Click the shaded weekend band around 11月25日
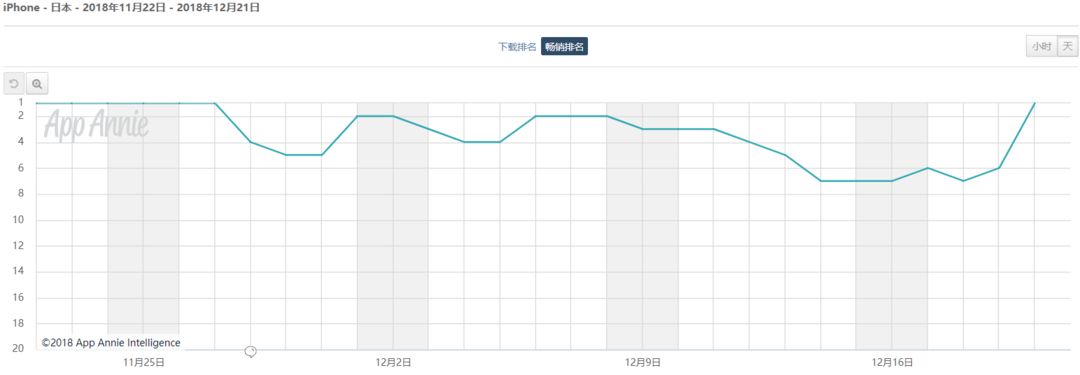The height and width of the screenshot is (375, 1080). coord(143,225)
